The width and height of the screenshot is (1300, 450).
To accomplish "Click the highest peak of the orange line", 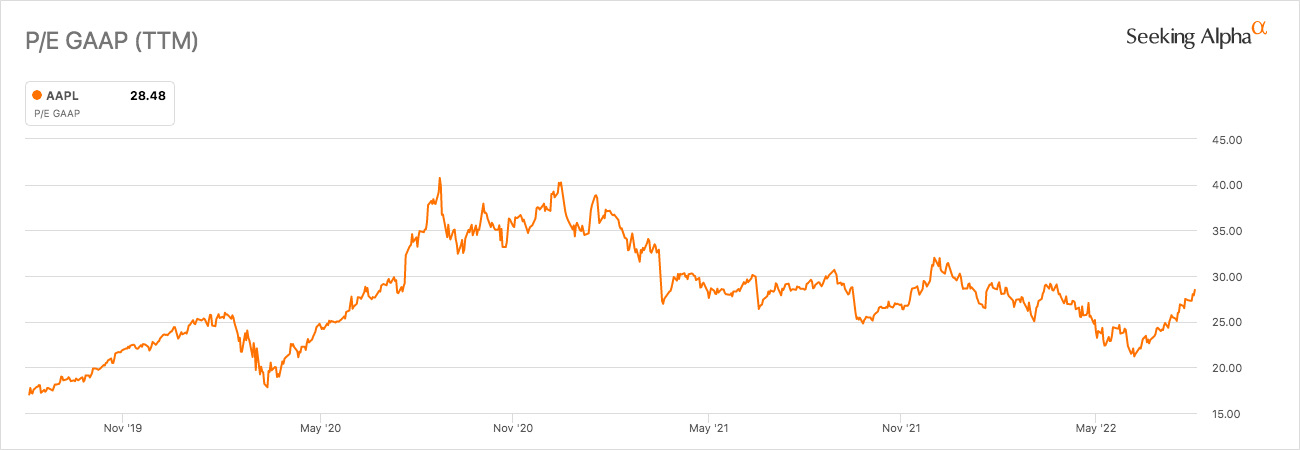I will [x=440, y=179].
